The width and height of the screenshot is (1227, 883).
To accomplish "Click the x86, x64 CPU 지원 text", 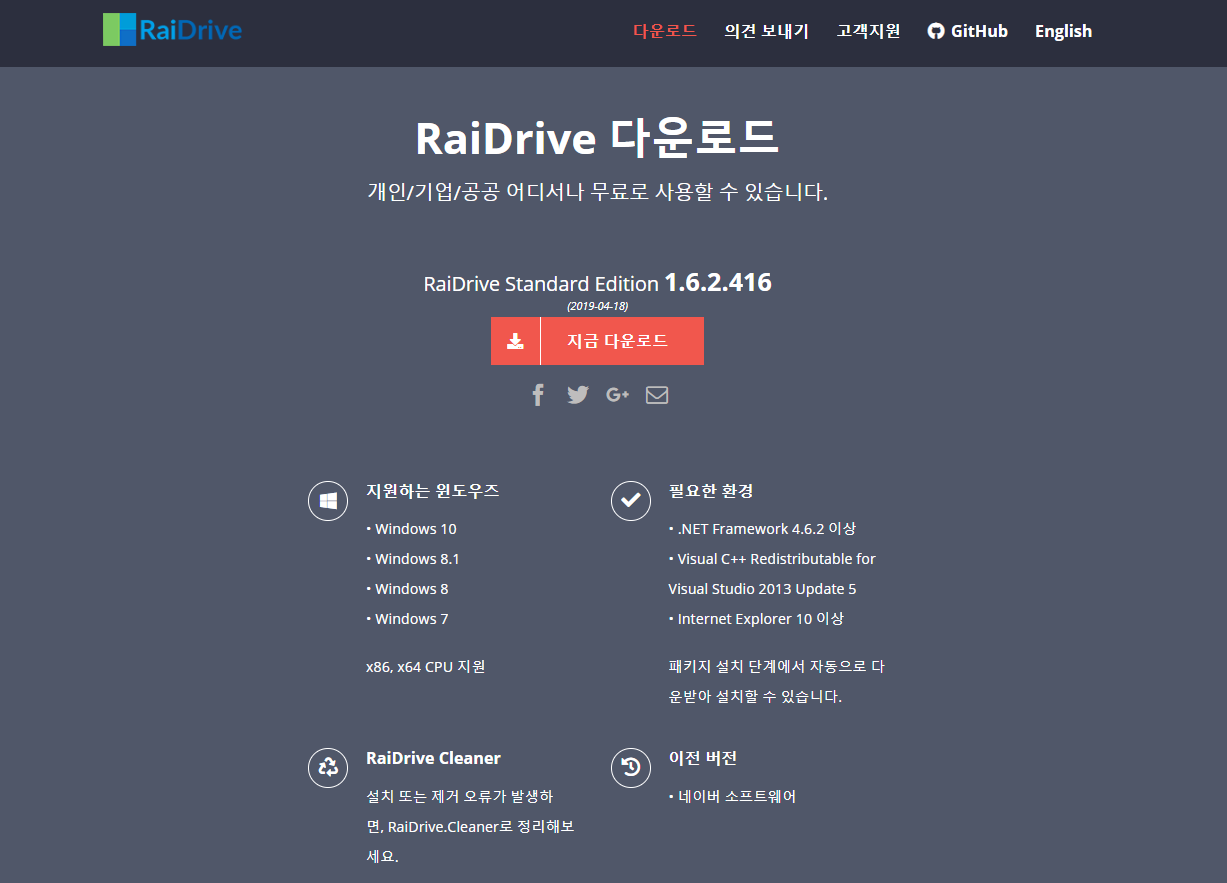I will click(x=426, y=666).
